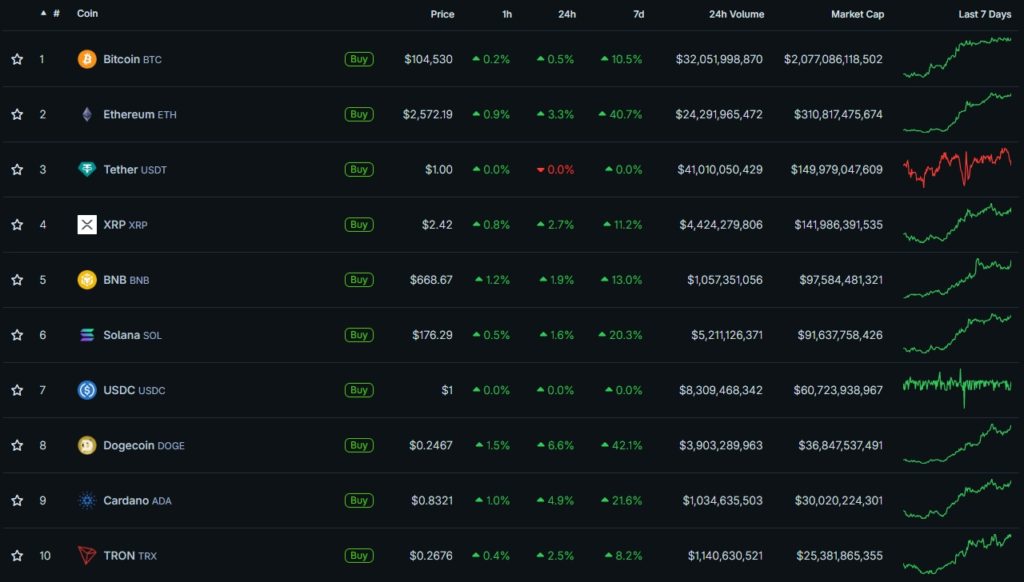Sort the table by Price column
Screen dimensions: 1024x582
pos(442,13)
